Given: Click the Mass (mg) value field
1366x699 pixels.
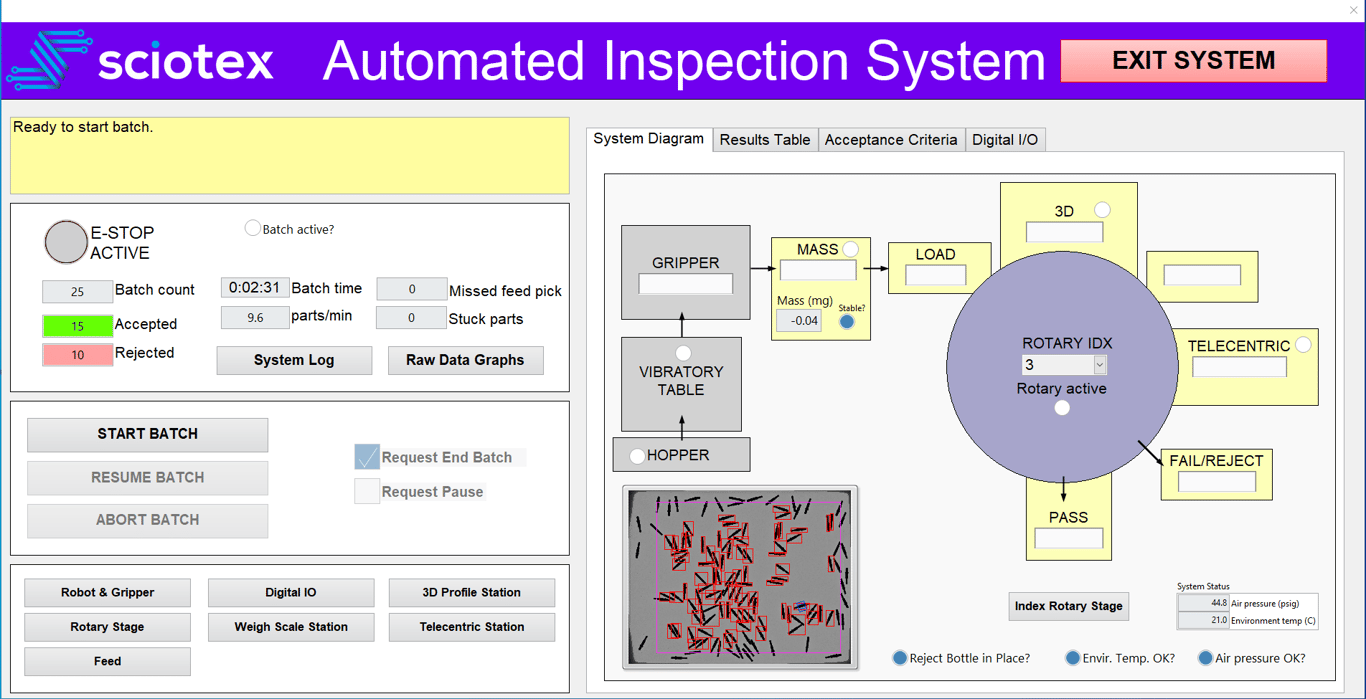Looking at the screenshot, I should 799,321.
